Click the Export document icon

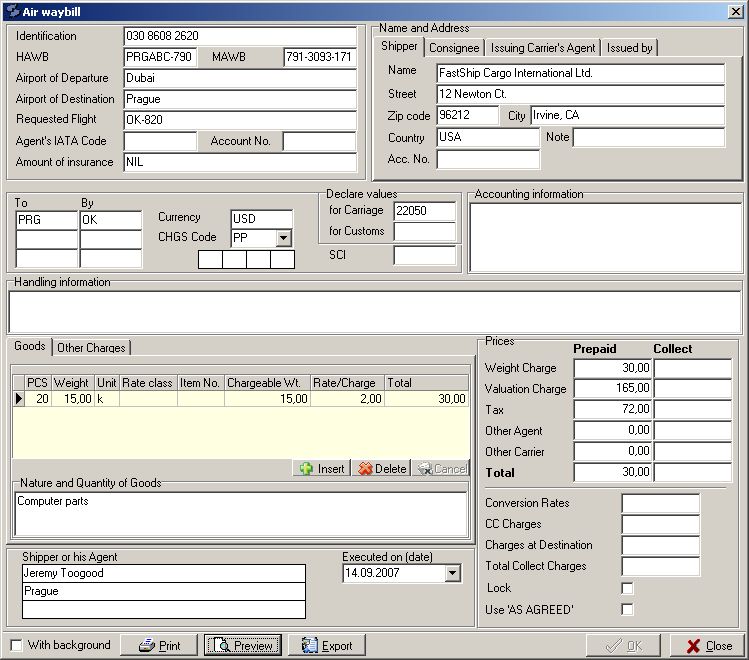tap(310, 645)
